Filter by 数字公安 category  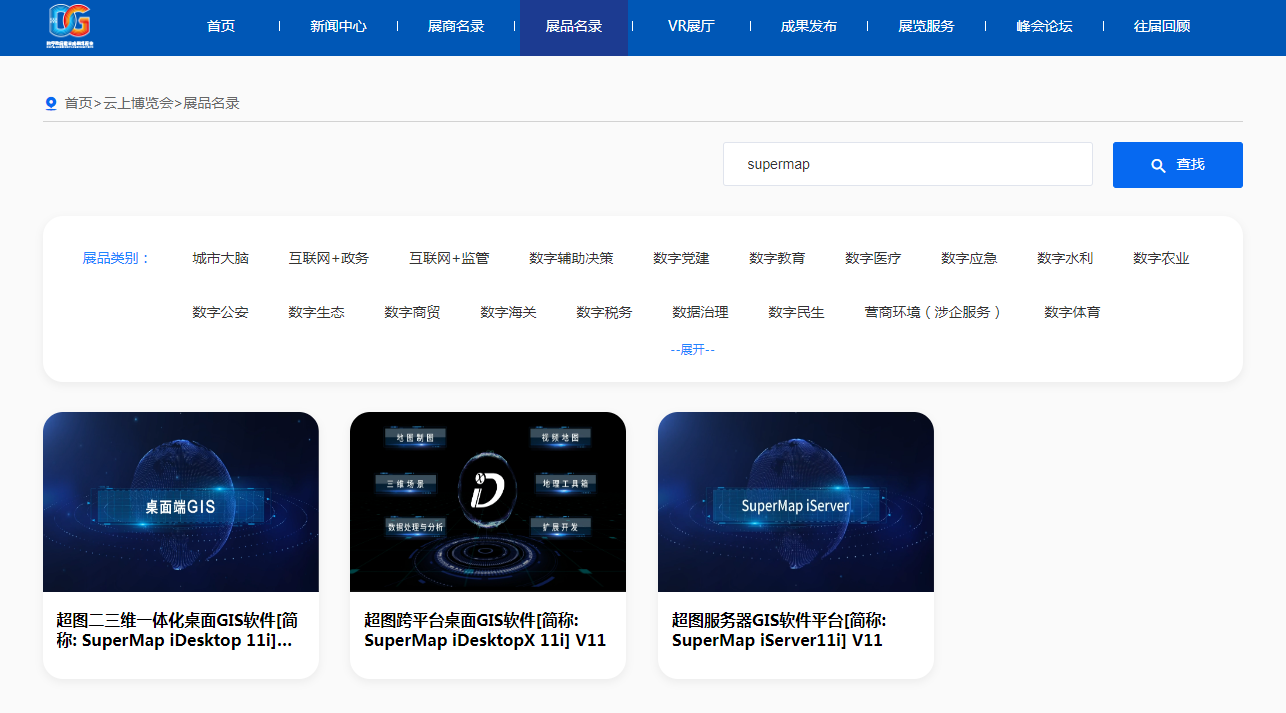(x=220, y=312)
